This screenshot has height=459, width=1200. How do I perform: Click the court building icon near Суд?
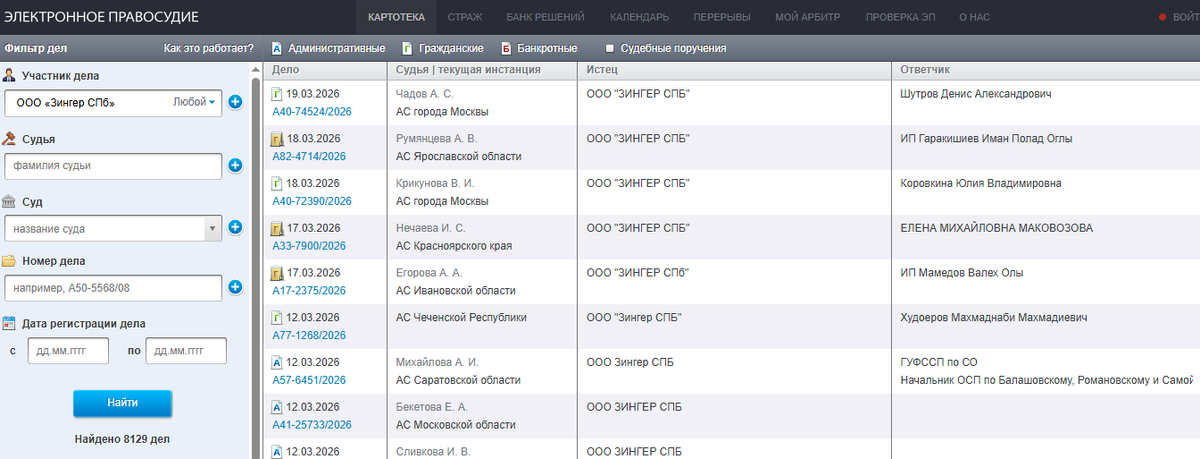click(9, 201)
